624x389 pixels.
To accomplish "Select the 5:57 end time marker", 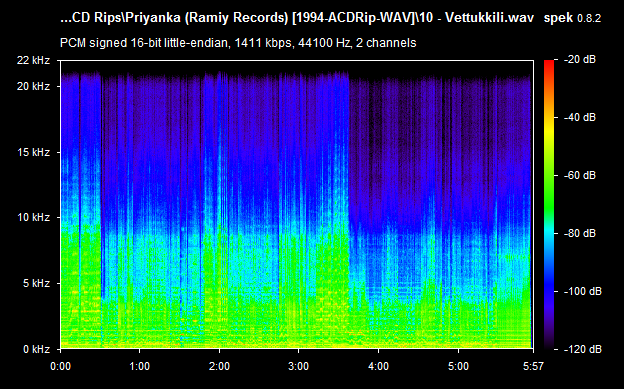I will (533, 366).
